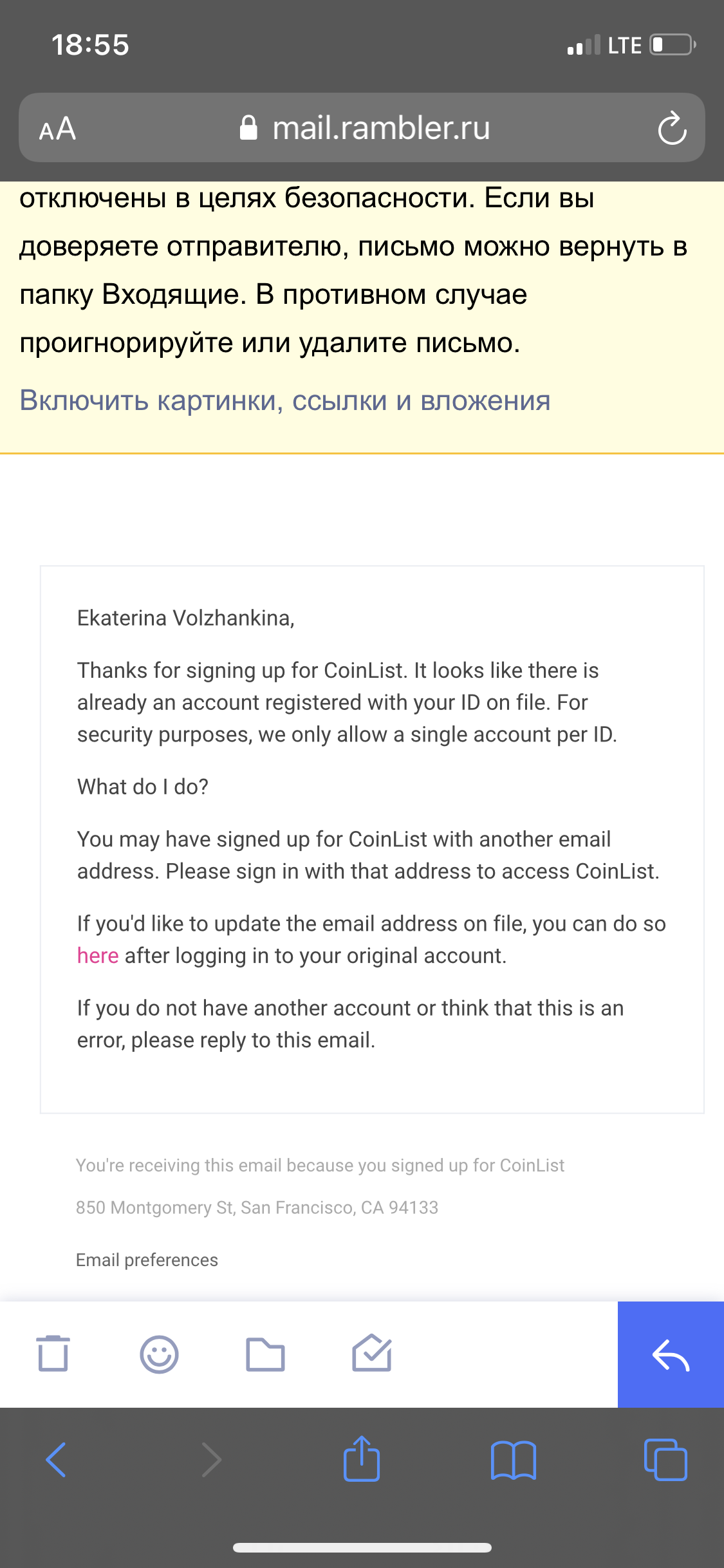Screen dimensions: 724x1568
Task: Go back with Safari's back arrow
Action: pyautogui.click(x=56, y=1460)
